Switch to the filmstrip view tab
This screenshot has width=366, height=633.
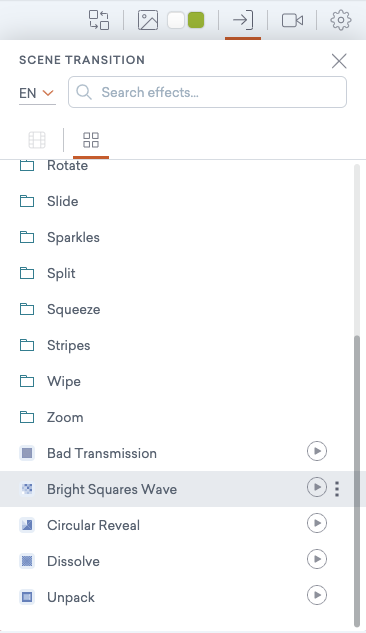37,140
